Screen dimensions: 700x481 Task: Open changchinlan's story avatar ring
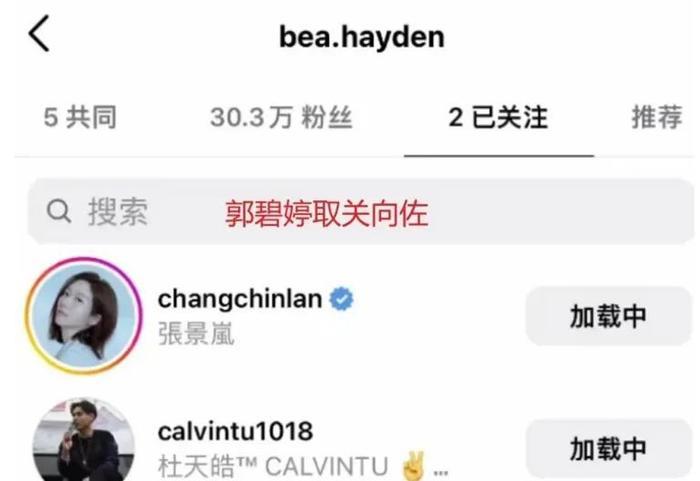click(x=83, y=315)
